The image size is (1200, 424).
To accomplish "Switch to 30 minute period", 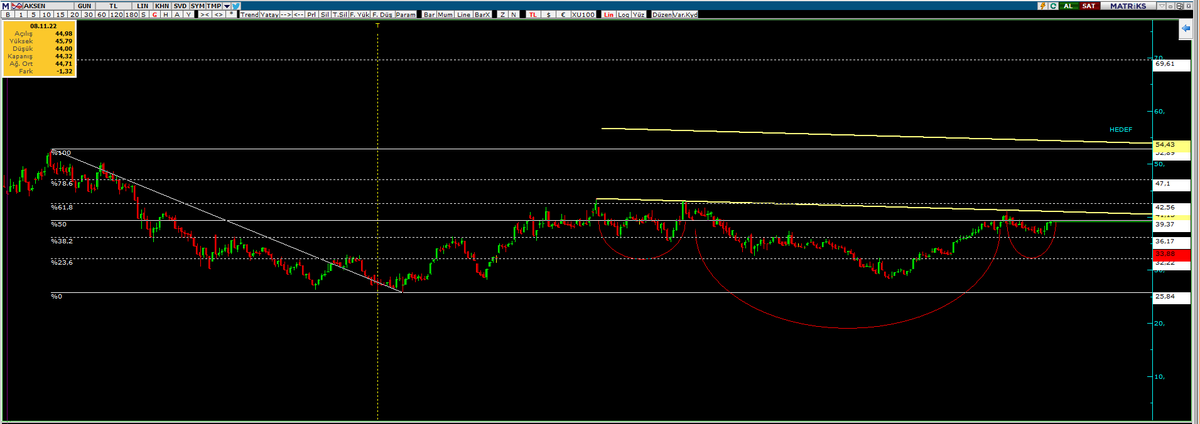I will coord(88,15).
